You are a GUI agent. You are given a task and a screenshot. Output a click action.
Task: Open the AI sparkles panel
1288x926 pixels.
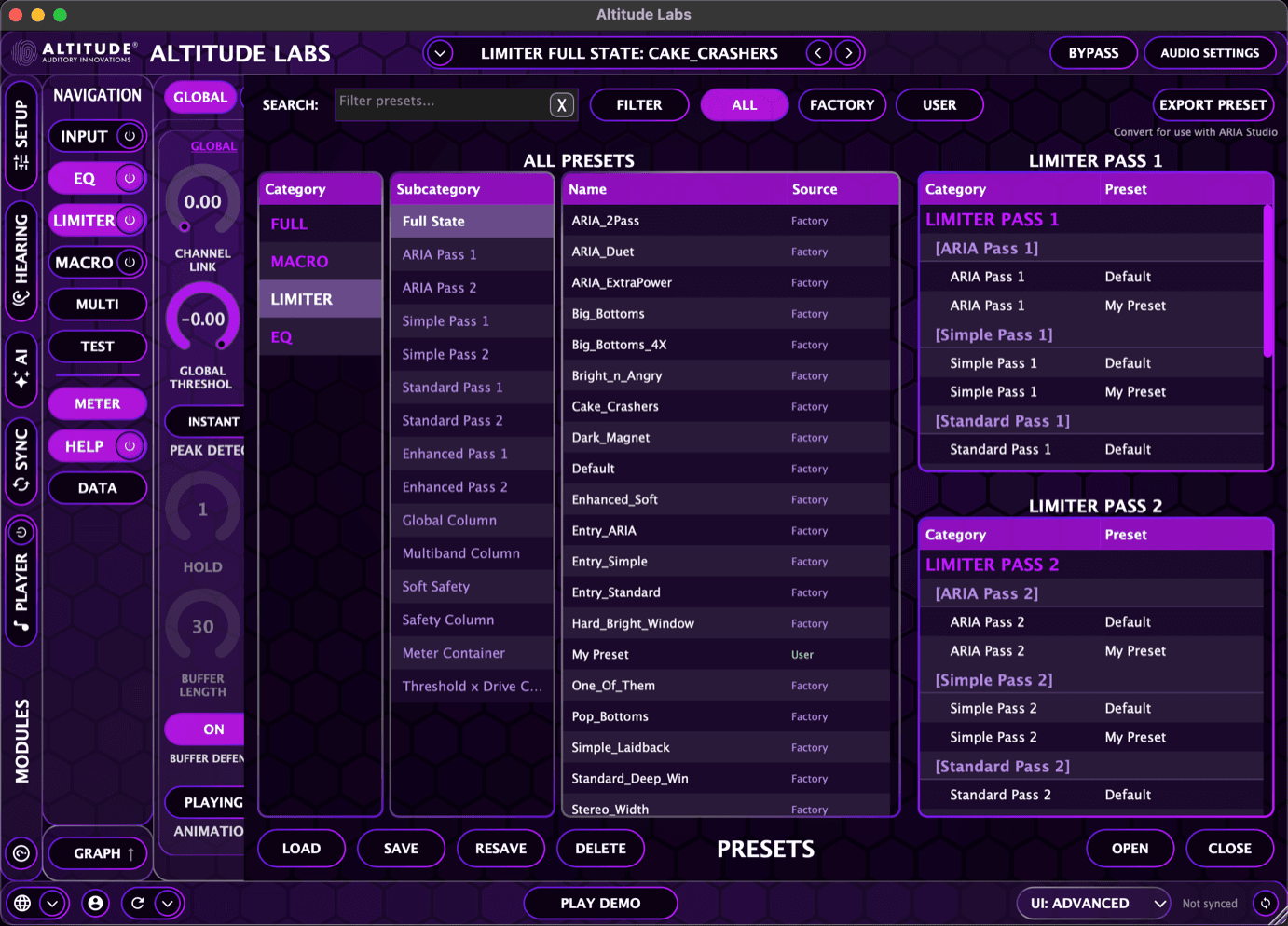(21, 370)
